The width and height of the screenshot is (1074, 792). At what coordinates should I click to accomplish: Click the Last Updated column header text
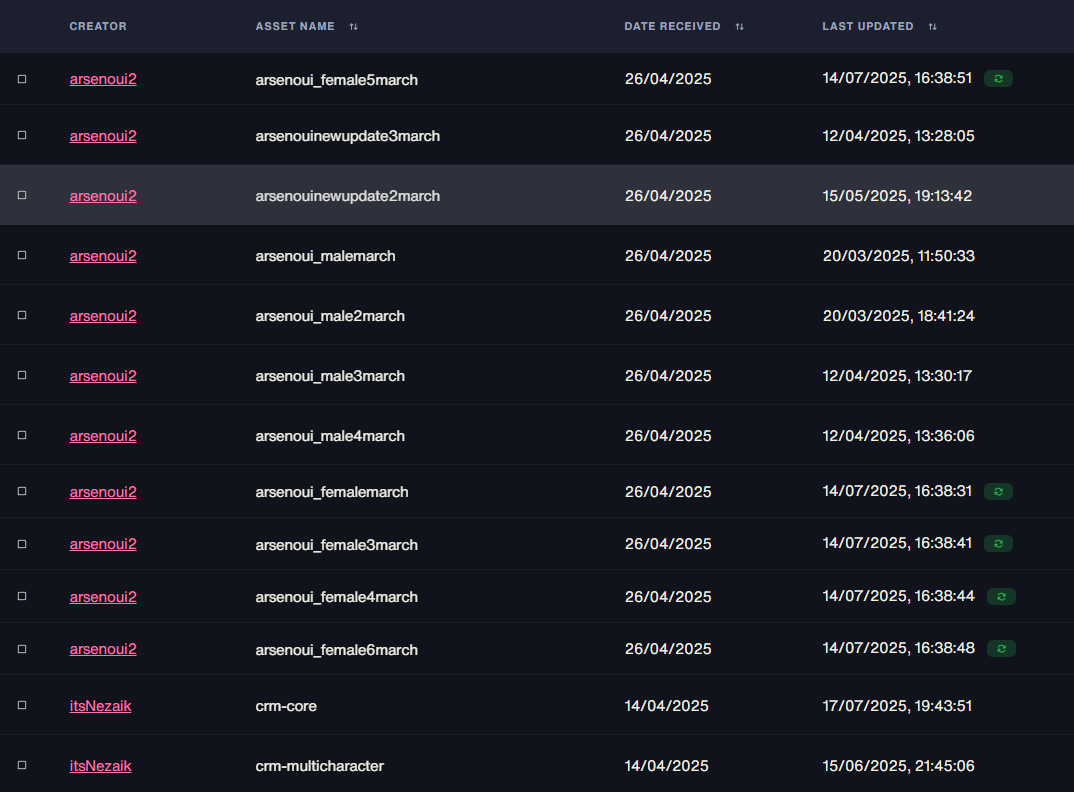(868, 26)
